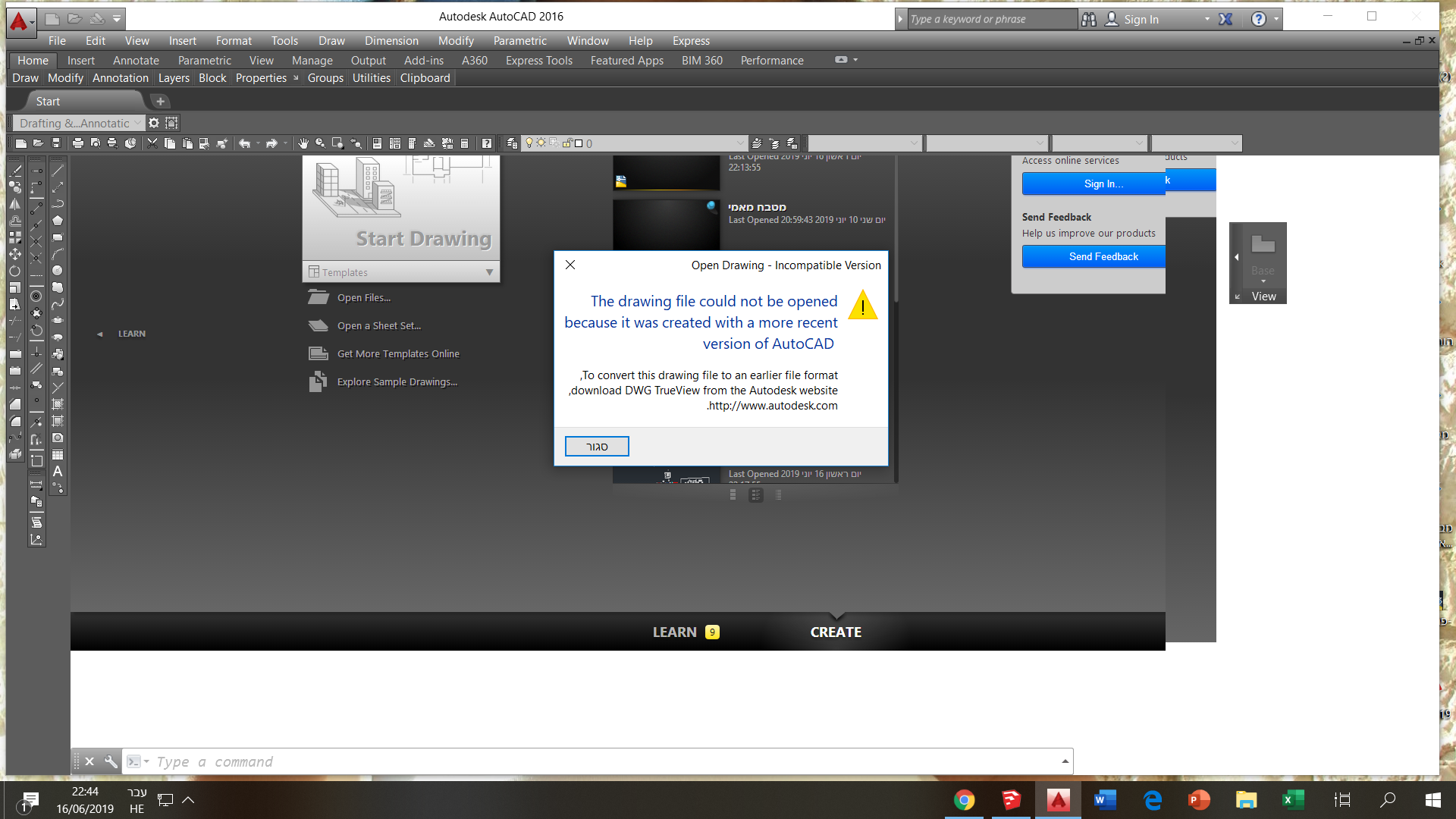Toggle layer 0 lock padlock icon
This screenshot has width=1456, height=819.
(x=566, y=143)
